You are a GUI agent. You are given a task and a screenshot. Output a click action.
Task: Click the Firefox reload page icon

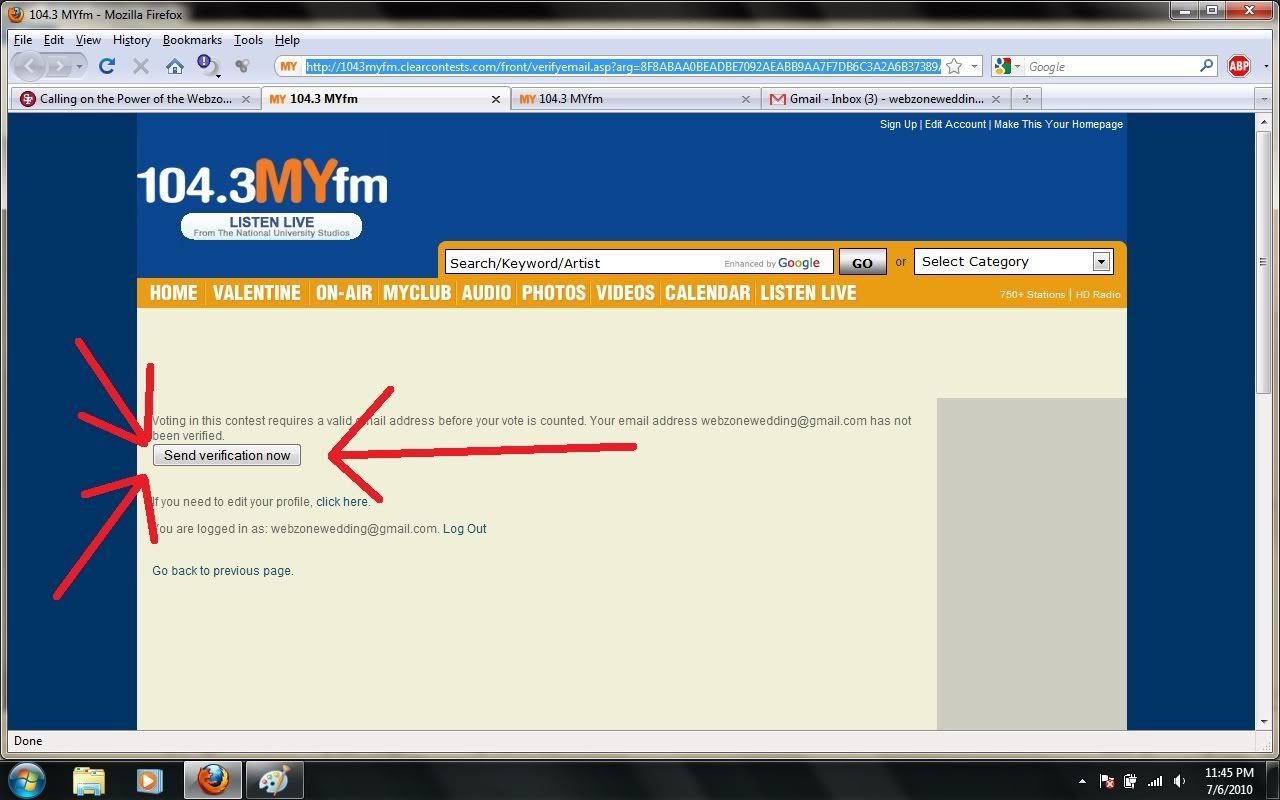tap(107, 67)
